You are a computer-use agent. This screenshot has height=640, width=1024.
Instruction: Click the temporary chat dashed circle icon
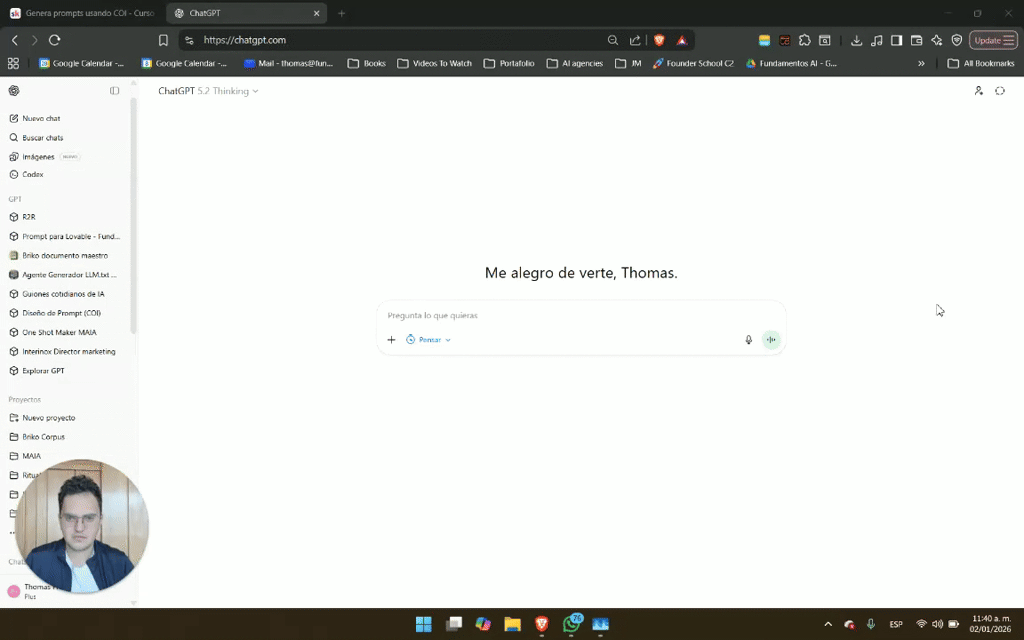point(1000,91)
